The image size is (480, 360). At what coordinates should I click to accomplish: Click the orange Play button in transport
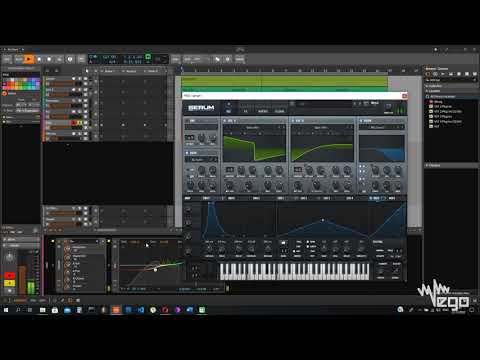29,59
